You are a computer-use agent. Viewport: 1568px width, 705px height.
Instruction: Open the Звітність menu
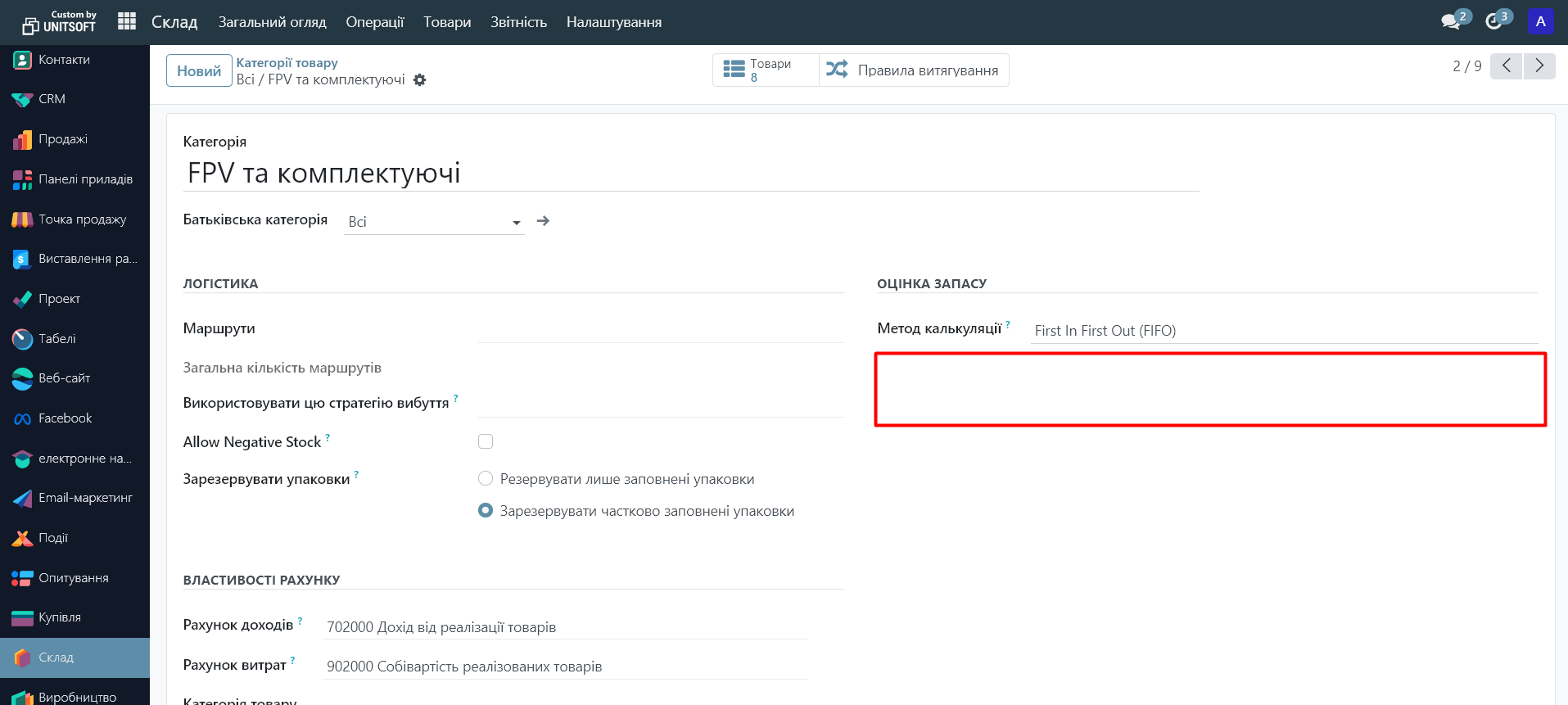click(518, 22)
